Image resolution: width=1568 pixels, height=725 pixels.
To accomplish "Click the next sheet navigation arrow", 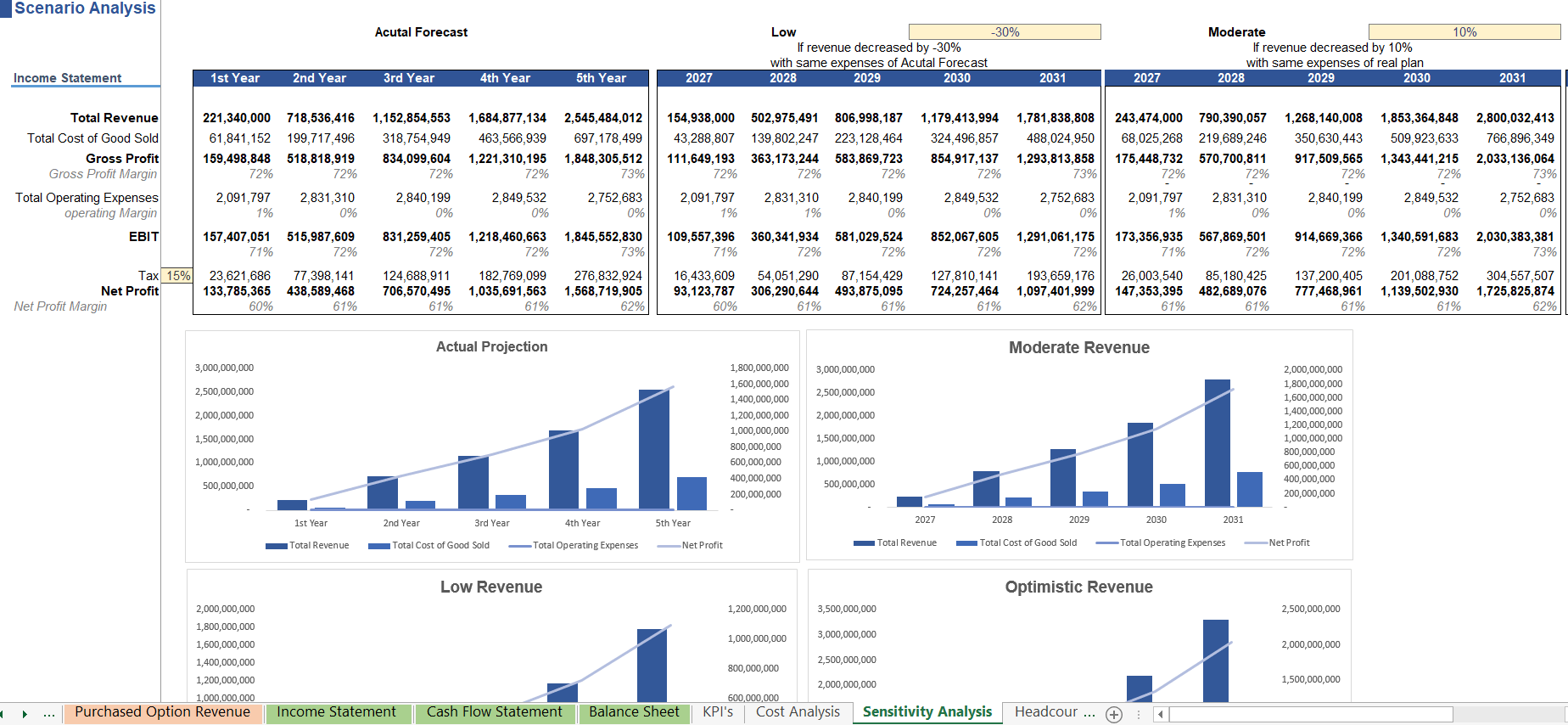I will [x=25, y=714].
